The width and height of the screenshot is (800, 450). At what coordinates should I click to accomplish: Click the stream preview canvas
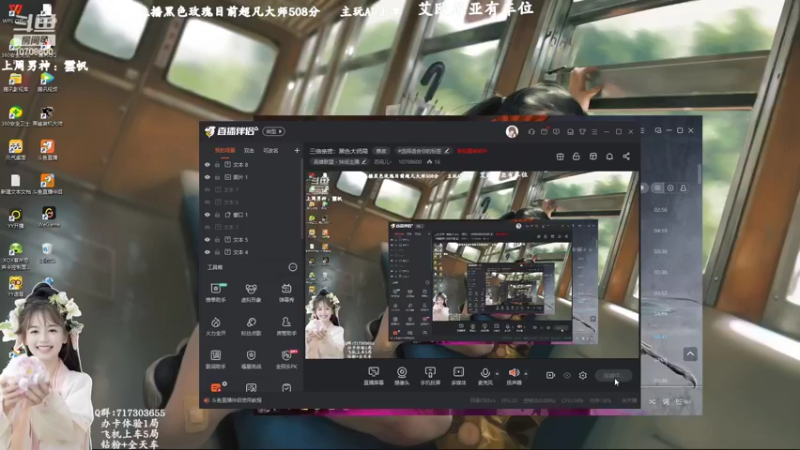[472, 265]
